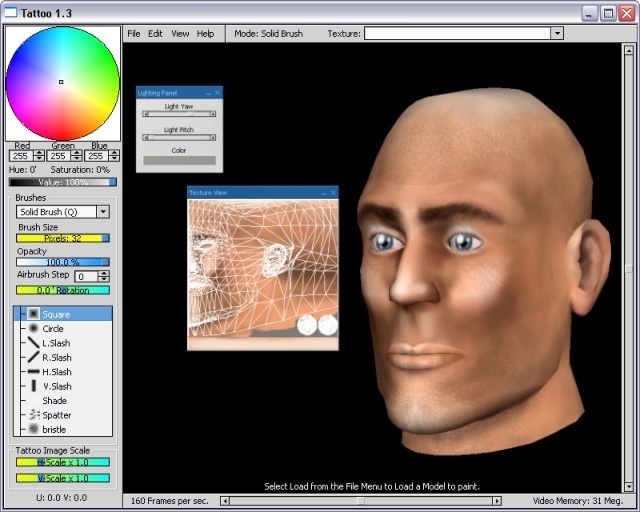Click the Opacity slider bar
This screenshot has width=640, height=512.
(63, 262)
